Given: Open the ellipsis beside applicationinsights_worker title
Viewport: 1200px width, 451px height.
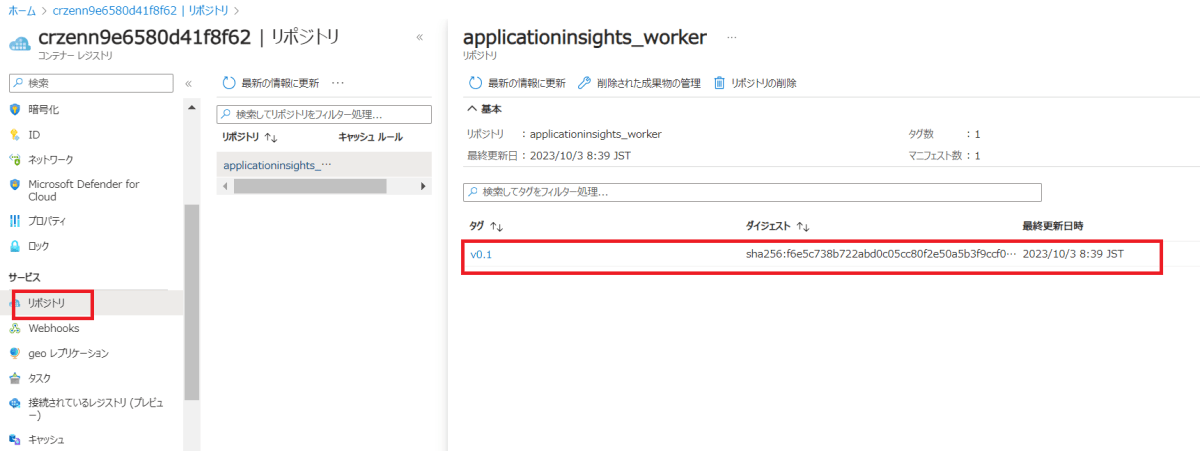Looking at the screenshot, I should click(x=732, y=36).
